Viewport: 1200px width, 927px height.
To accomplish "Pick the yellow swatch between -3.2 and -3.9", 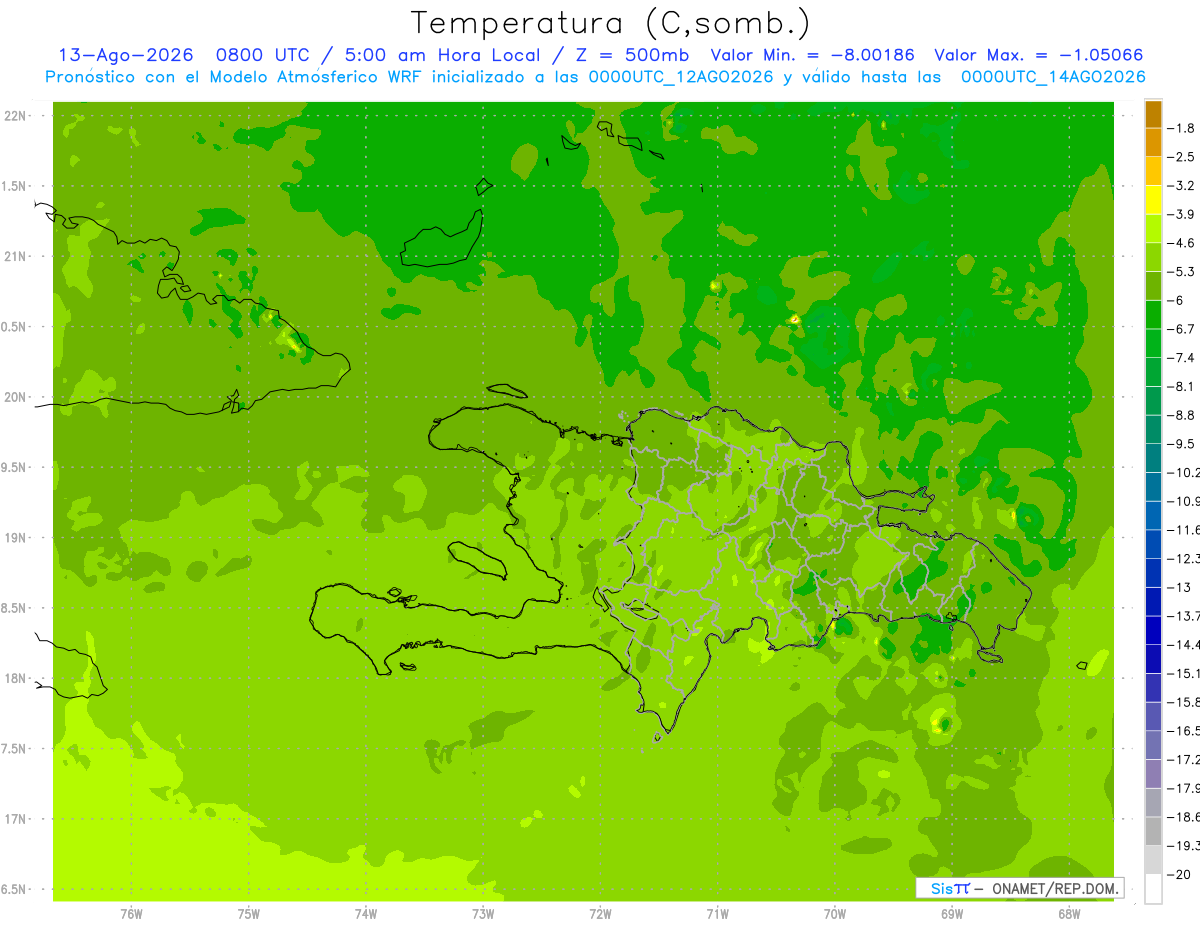I will (1153, 200).
